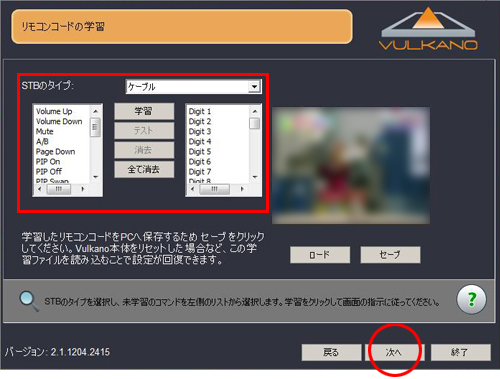Go back with the 戻る button
This screenshot has width=500, height=379.
click(331, 352)
